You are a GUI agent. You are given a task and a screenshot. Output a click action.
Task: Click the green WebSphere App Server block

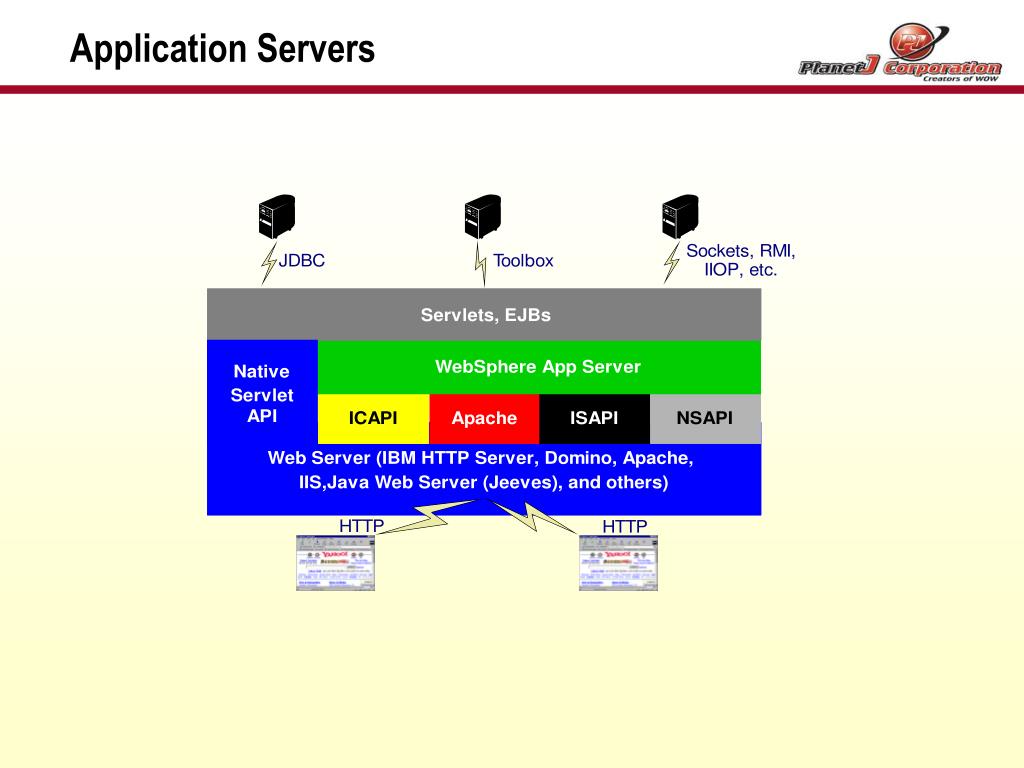tap(539, 367)
